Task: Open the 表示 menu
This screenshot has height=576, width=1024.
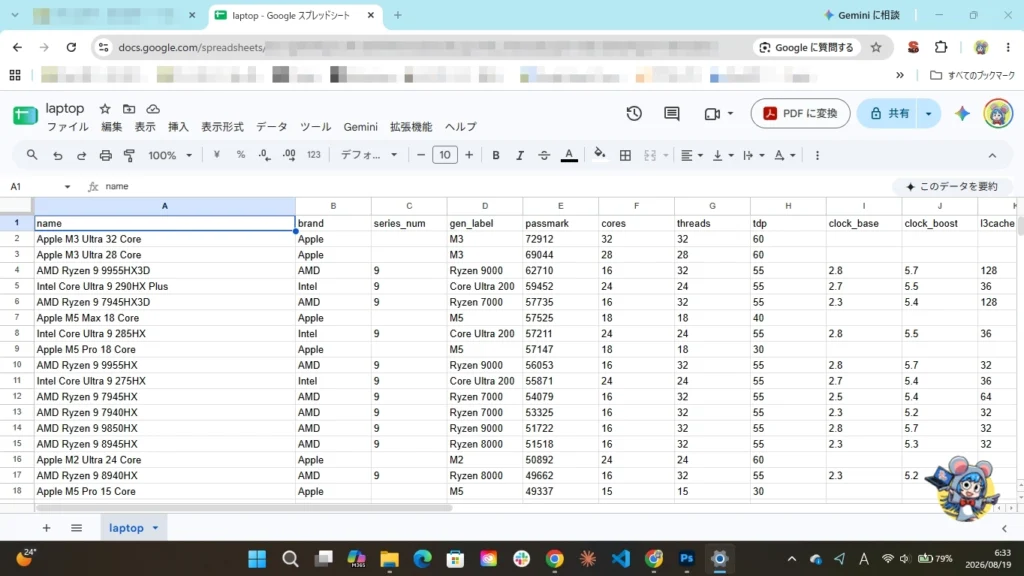Action: tap(145, 127)
